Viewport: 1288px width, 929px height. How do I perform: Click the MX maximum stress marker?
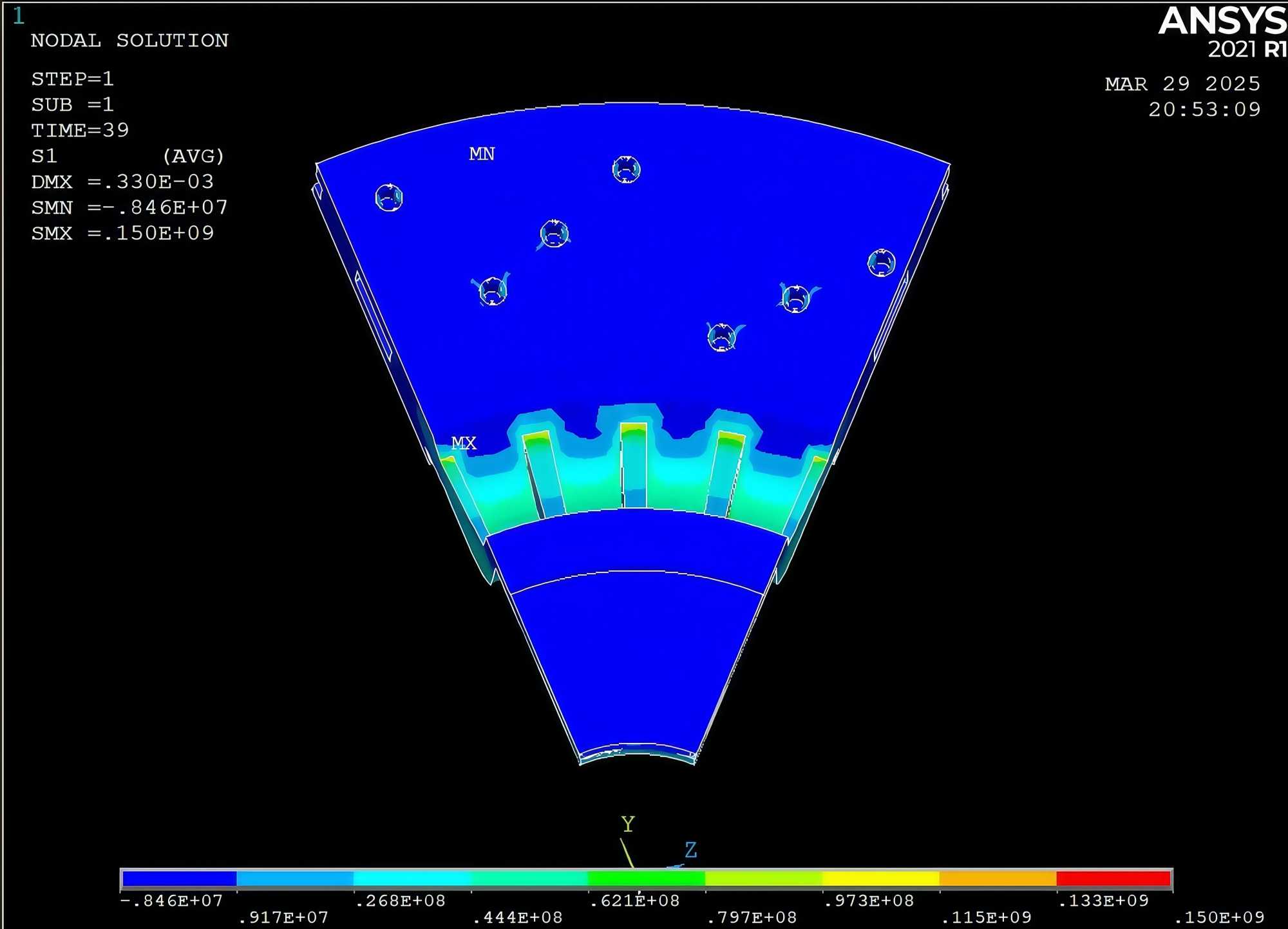[x=464, y=443]
